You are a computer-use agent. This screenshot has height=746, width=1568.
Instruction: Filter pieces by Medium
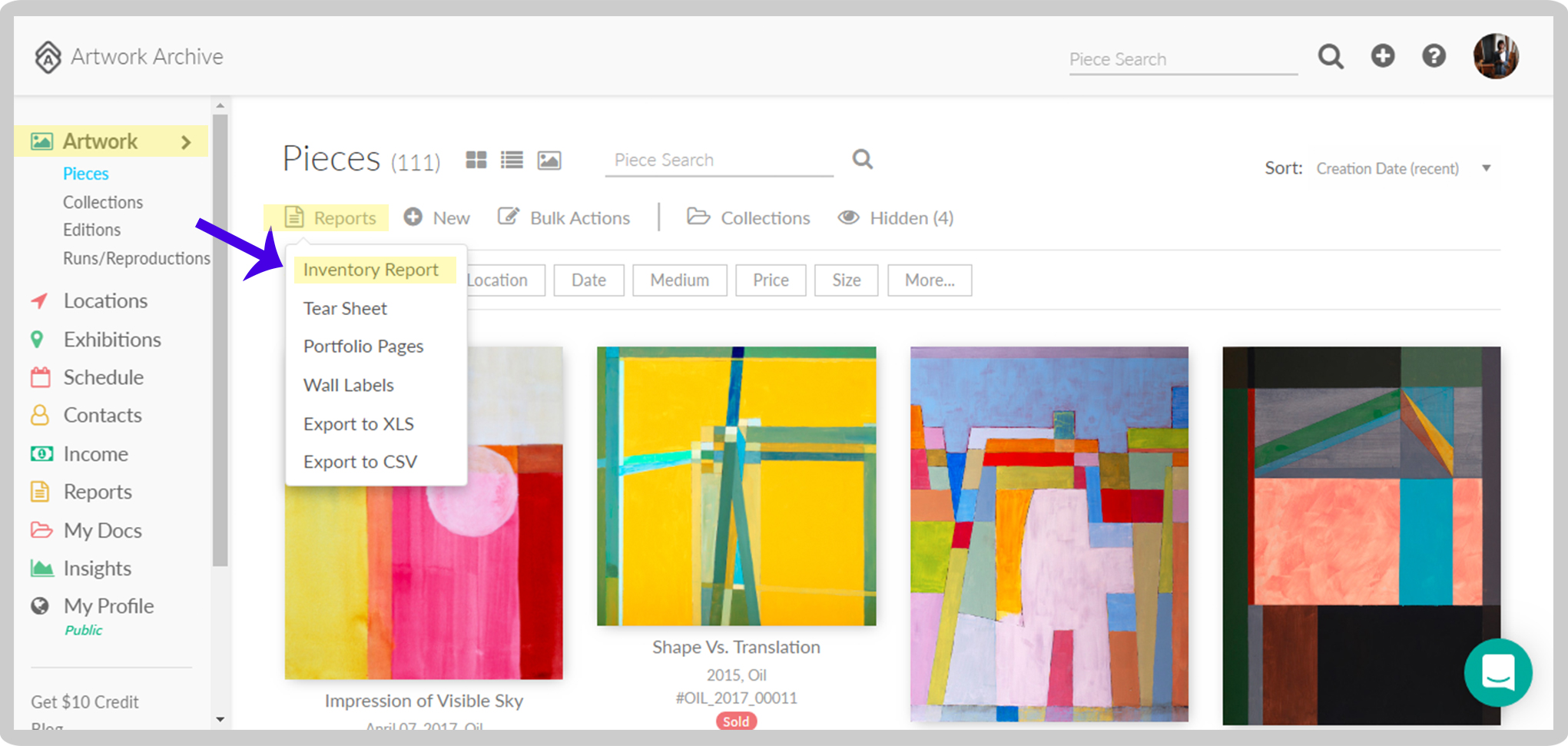[x=679, y=280]
